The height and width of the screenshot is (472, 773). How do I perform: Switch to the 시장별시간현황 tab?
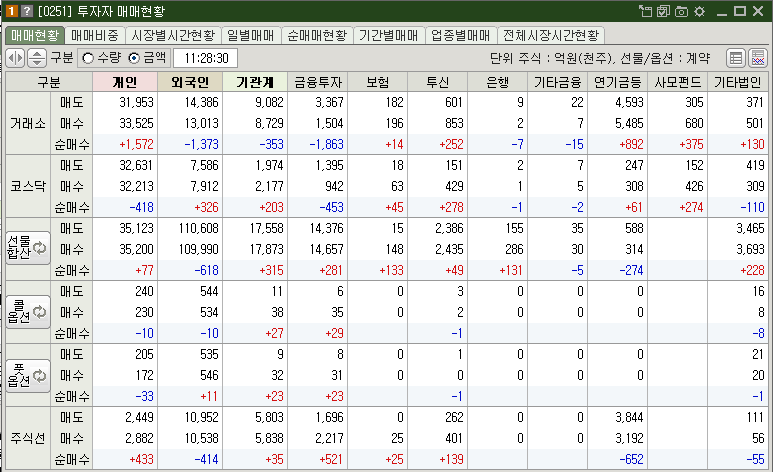(173, 36)
